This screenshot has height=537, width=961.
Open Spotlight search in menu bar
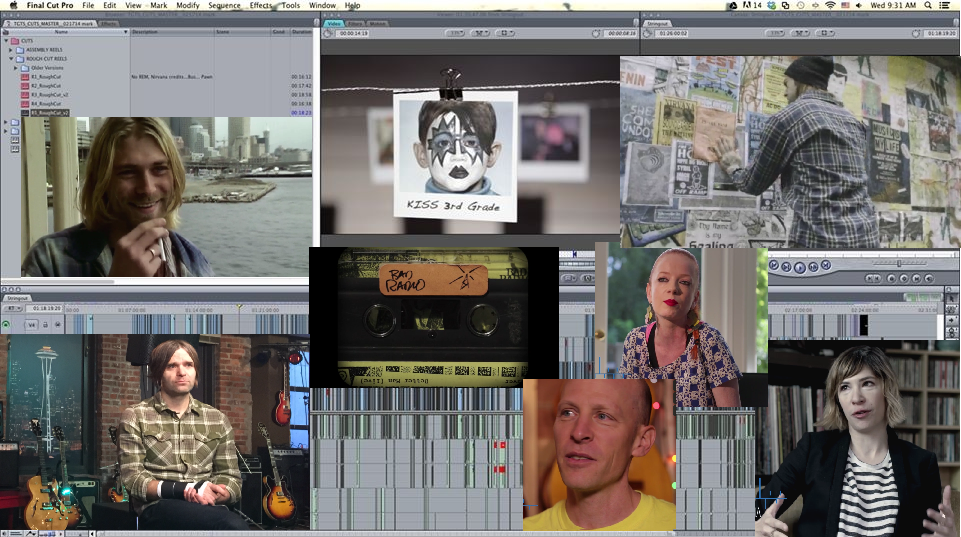[929, 5]
